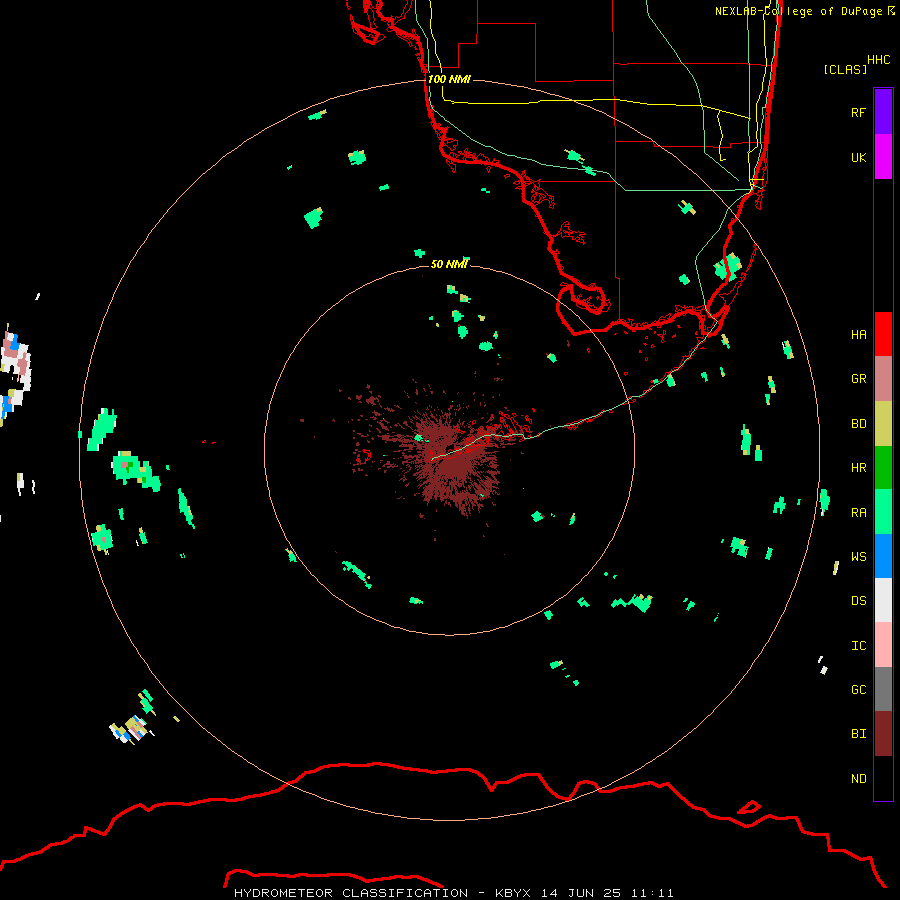Click the [CLAS] units label

[x=845, y=69]
